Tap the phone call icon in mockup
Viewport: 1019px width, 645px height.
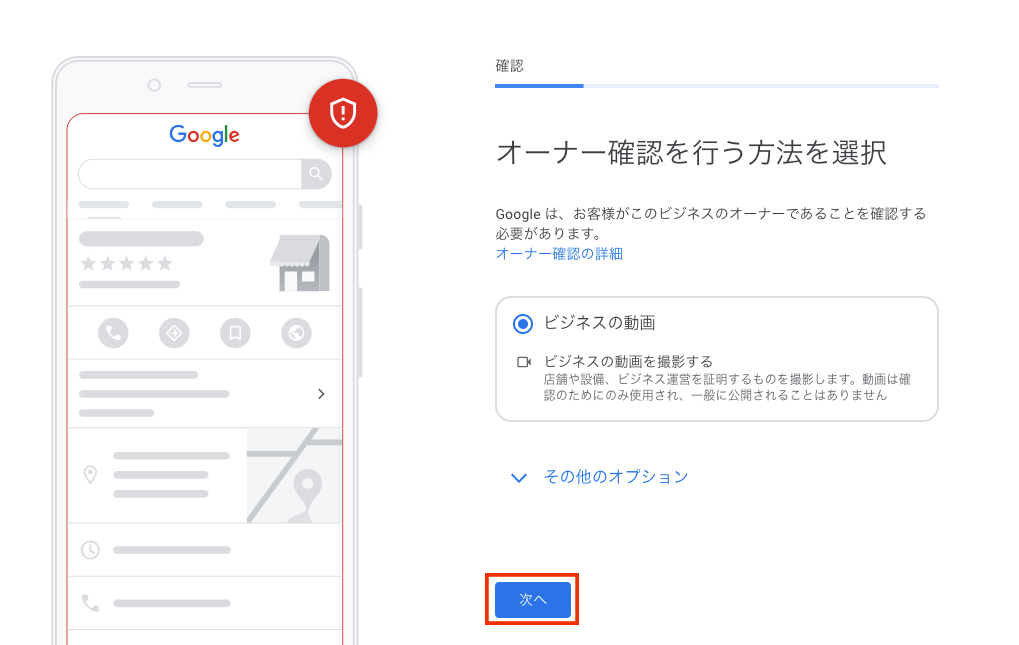[x=113, y=333]
